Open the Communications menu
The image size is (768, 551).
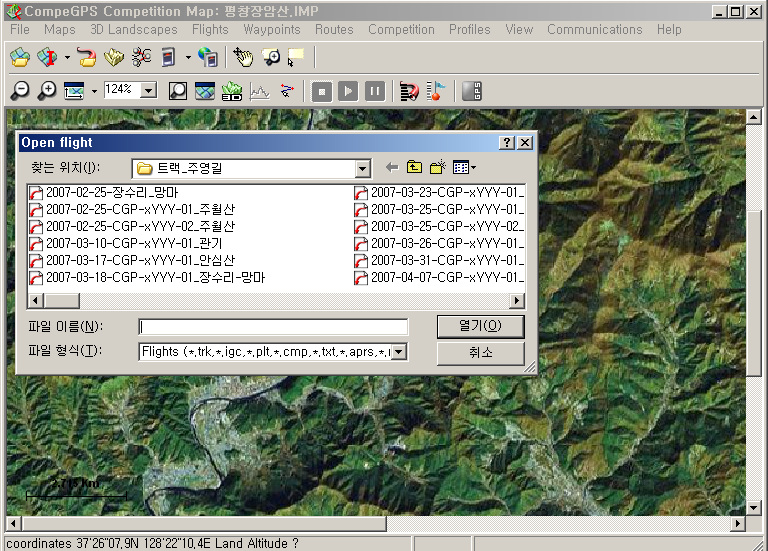coord(595,29)
